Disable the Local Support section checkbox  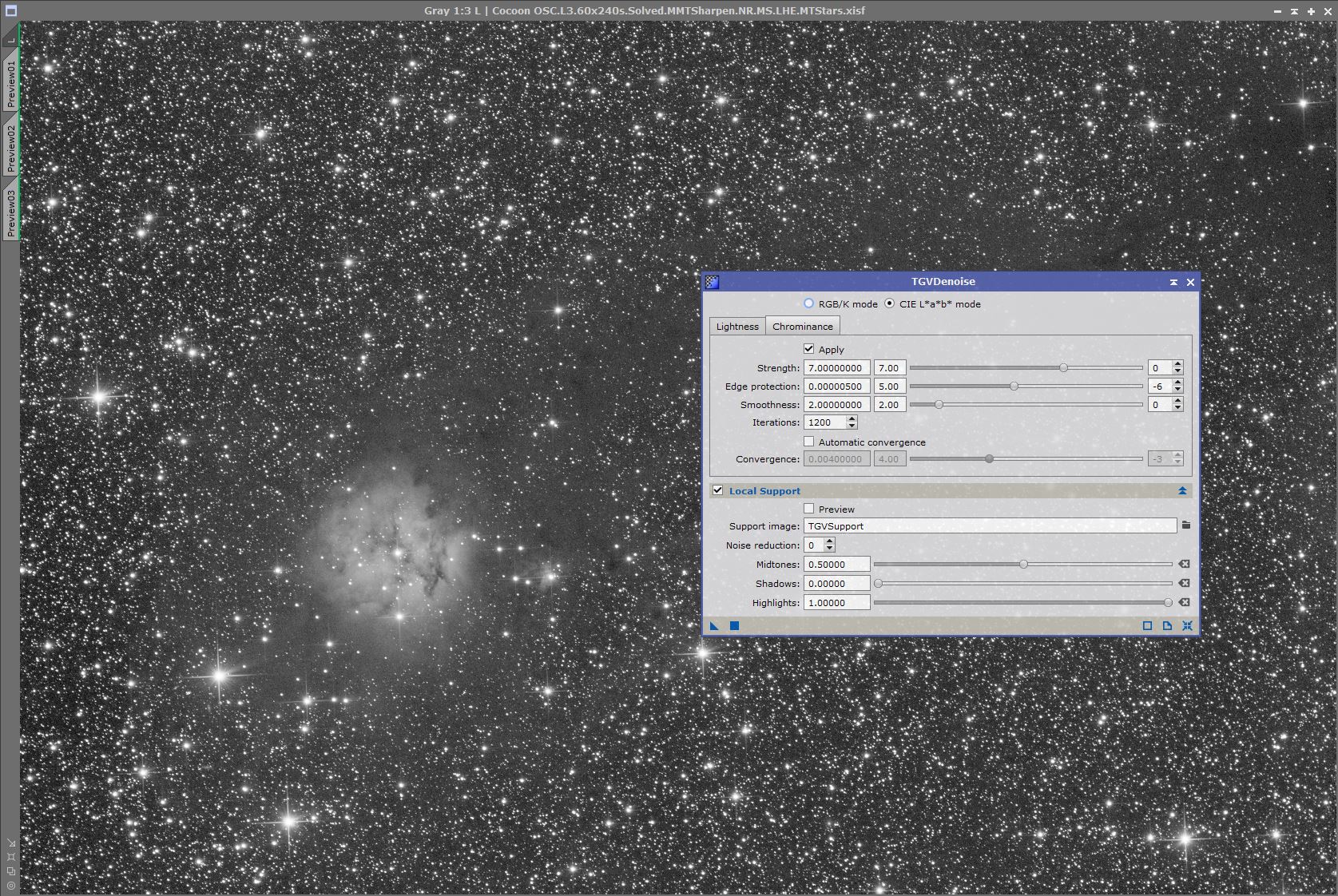click(x=718, y=490)
